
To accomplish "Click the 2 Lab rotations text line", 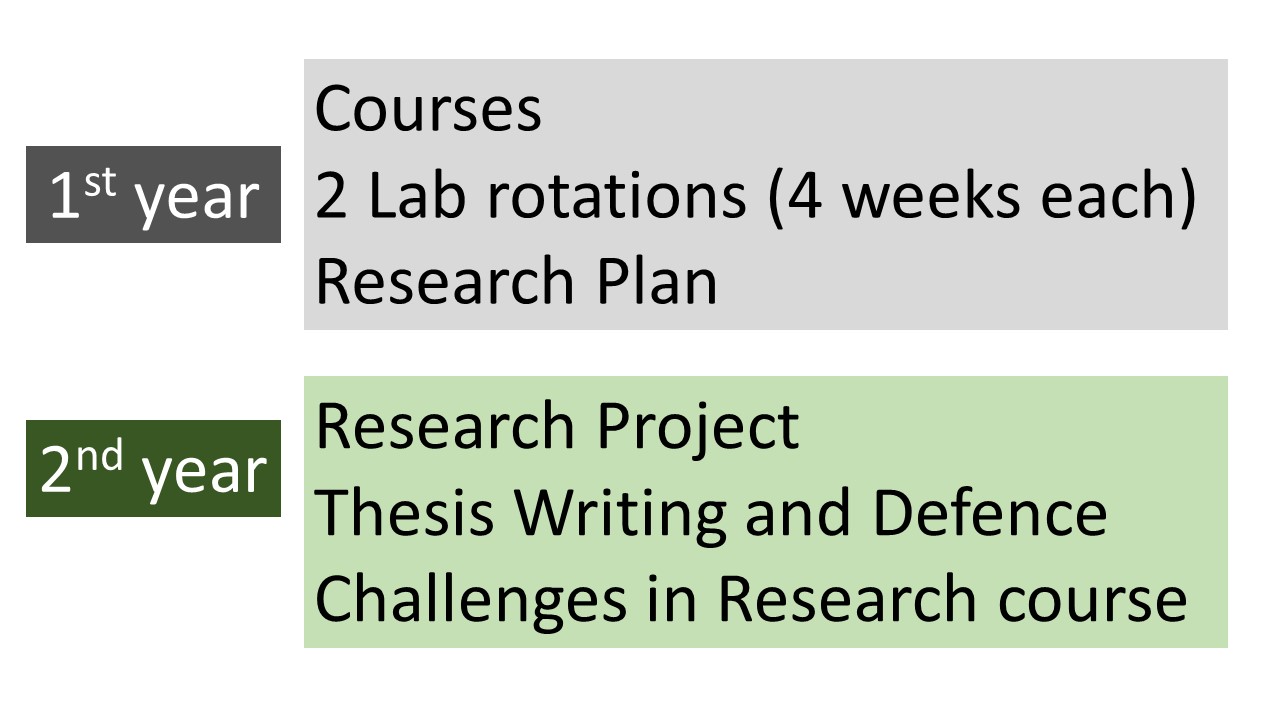I will click(755, 196).
